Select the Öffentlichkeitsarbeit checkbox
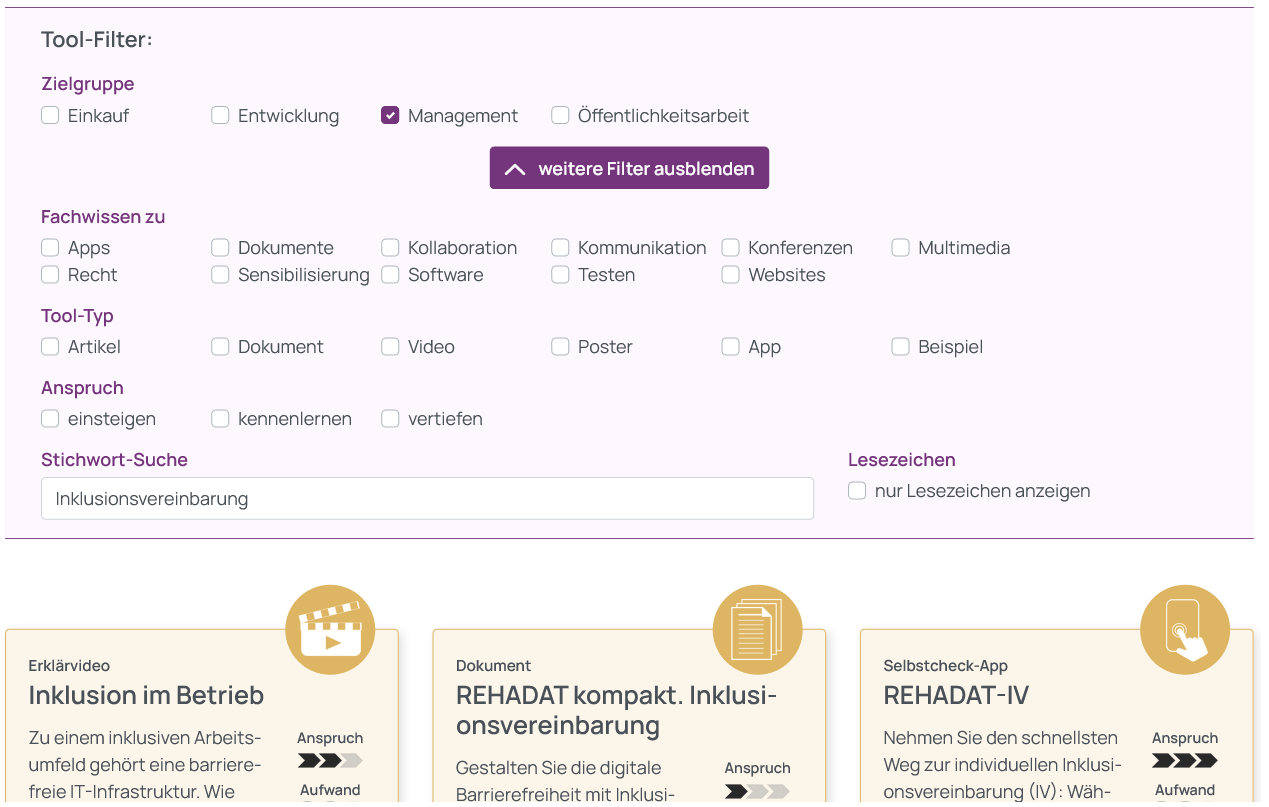The image size is (1269, 807). pos(560,115)
